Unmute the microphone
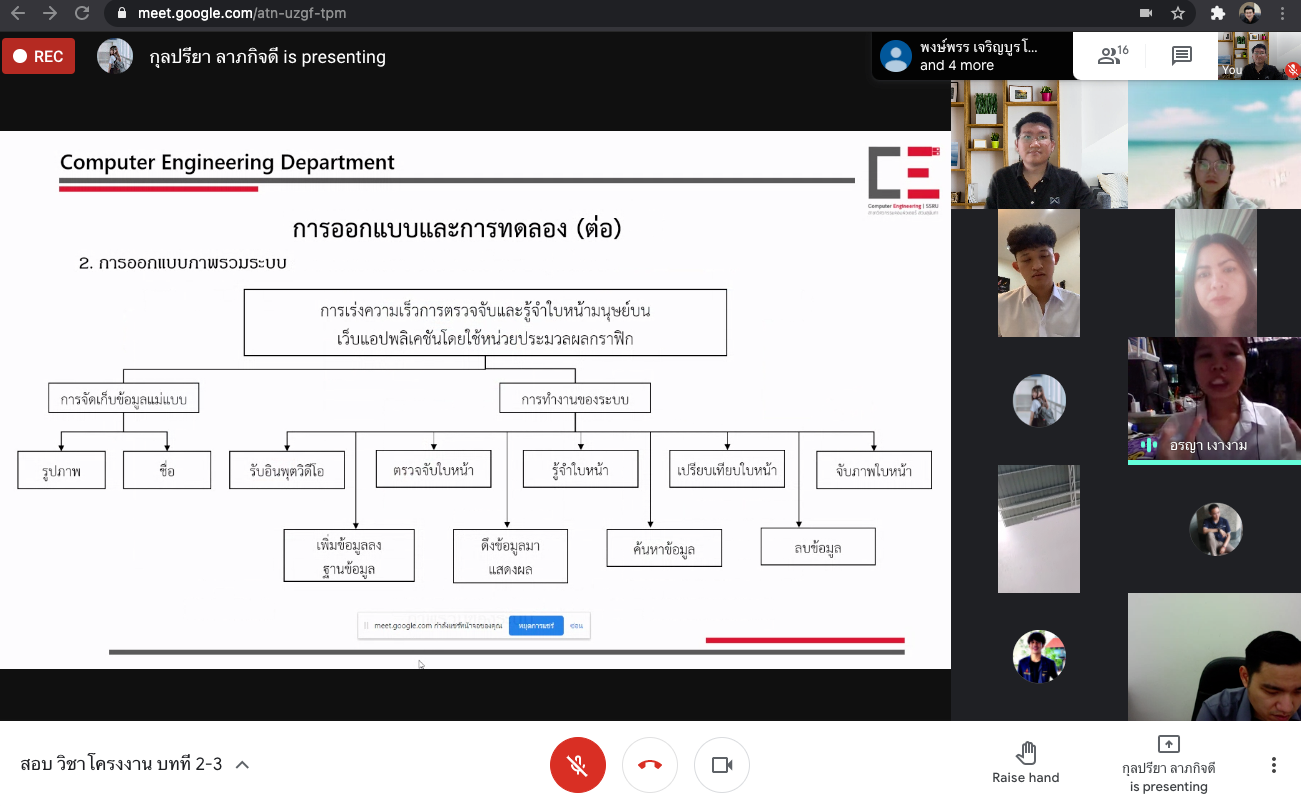Image resolution: width=1301 pixels, height=806 pixels. [x=577, y=765]
